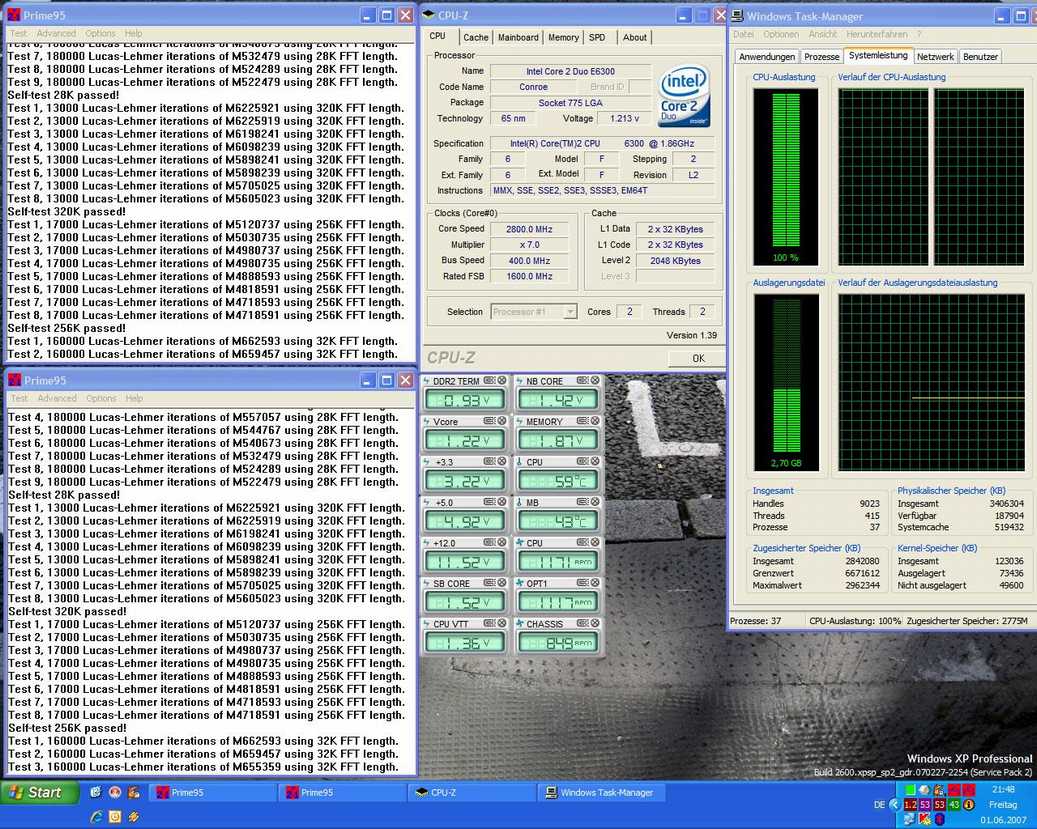Open Advanced menu in Prime95 beside CPU-Z
Screen dimensions: 1037x829
56,33
